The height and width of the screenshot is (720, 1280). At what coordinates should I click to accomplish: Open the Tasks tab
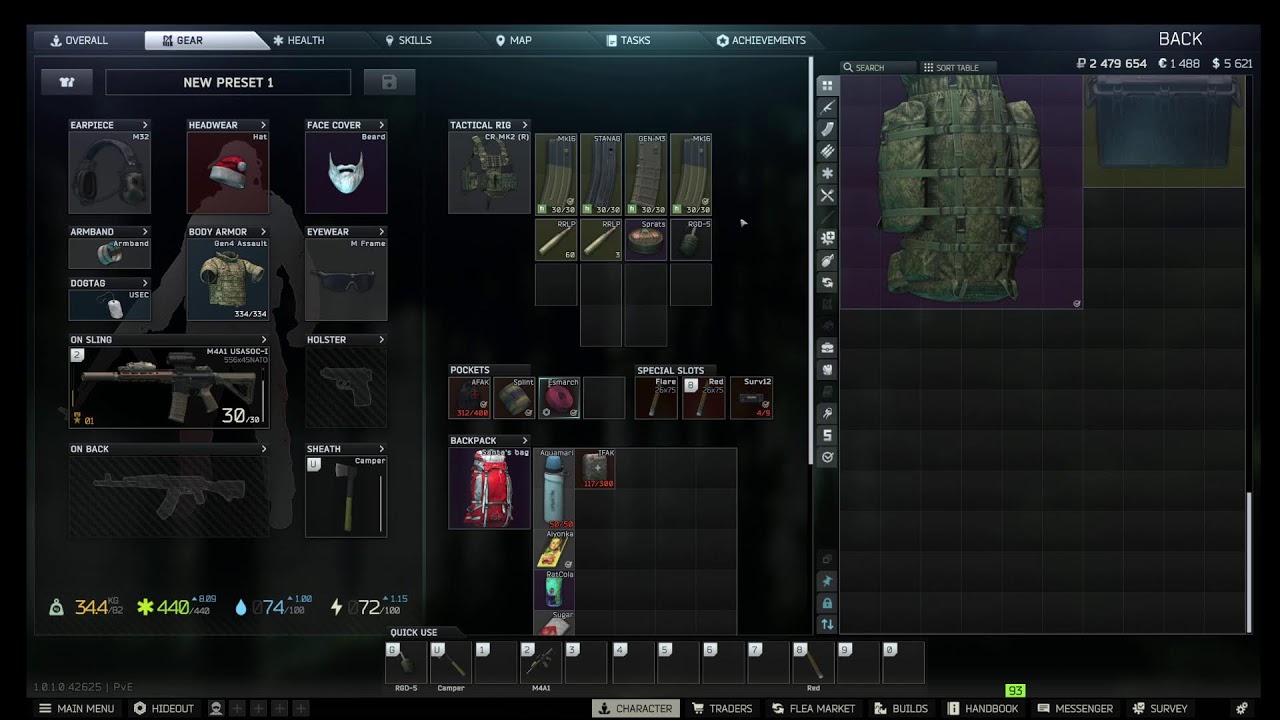pyautogui.click(x=628, y=40)
